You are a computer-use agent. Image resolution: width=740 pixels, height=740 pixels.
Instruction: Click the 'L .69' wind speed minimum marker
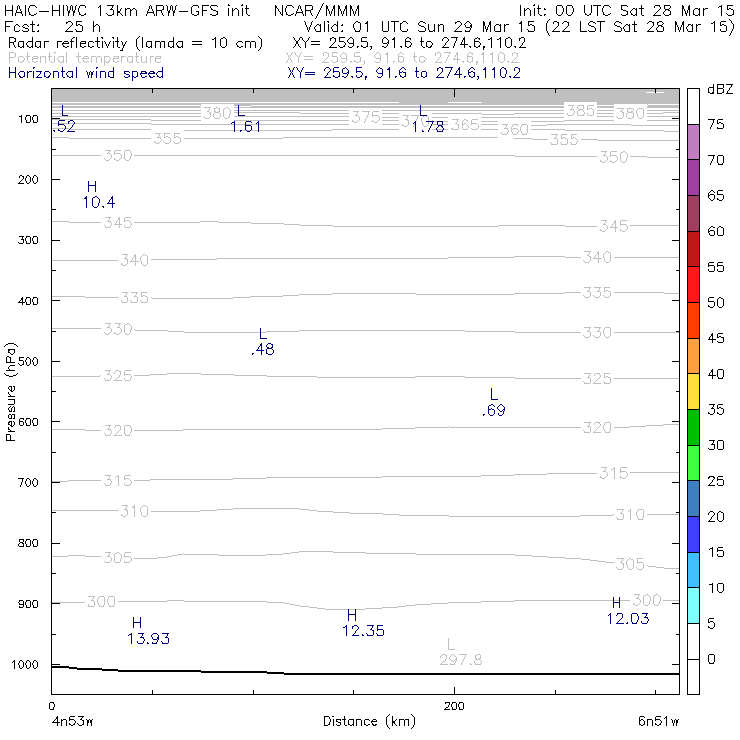pyautogui.click(x=494, y=403)
